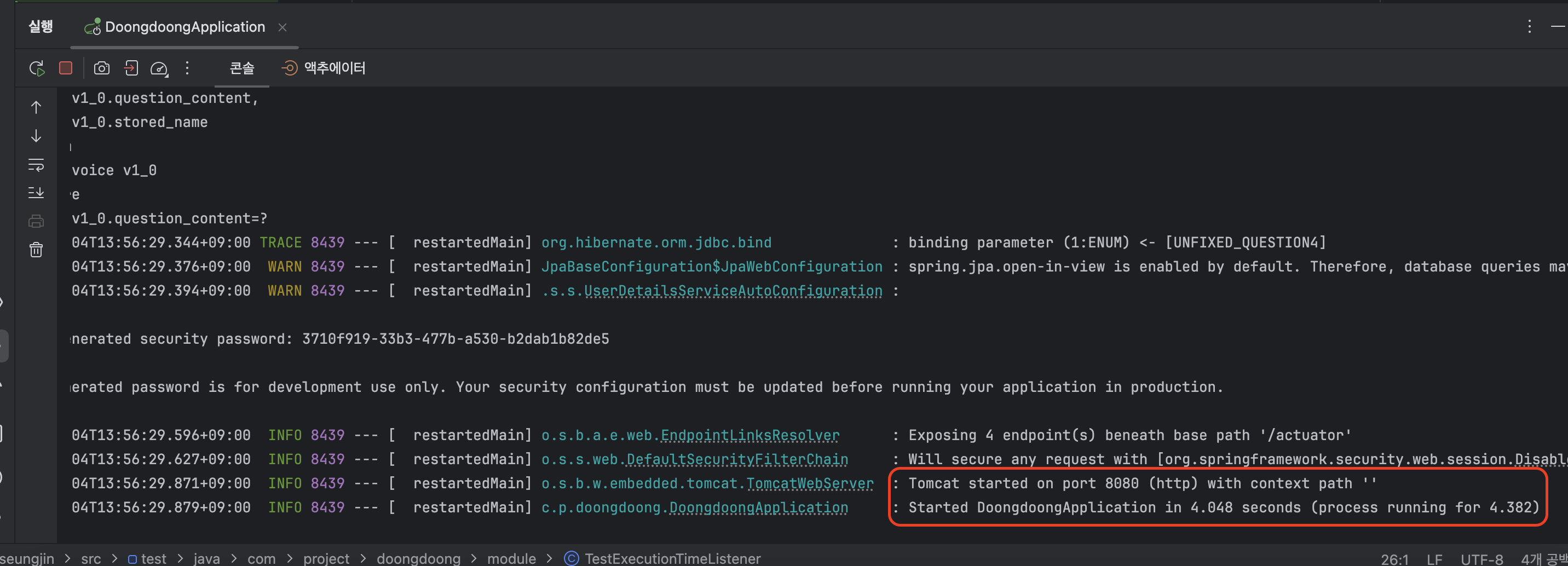Select breadcrumb 'java'
This screenshot has width=1568, height=566.
[207, 558]
